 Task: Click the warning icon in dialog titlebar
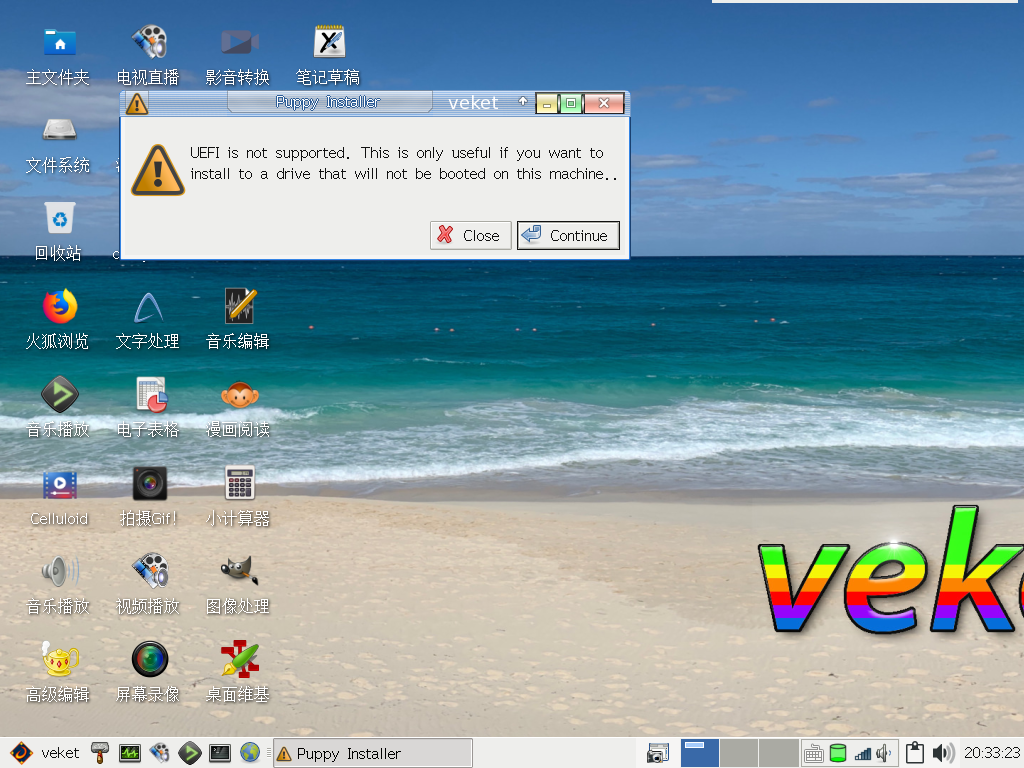click(x=136, y=103)
